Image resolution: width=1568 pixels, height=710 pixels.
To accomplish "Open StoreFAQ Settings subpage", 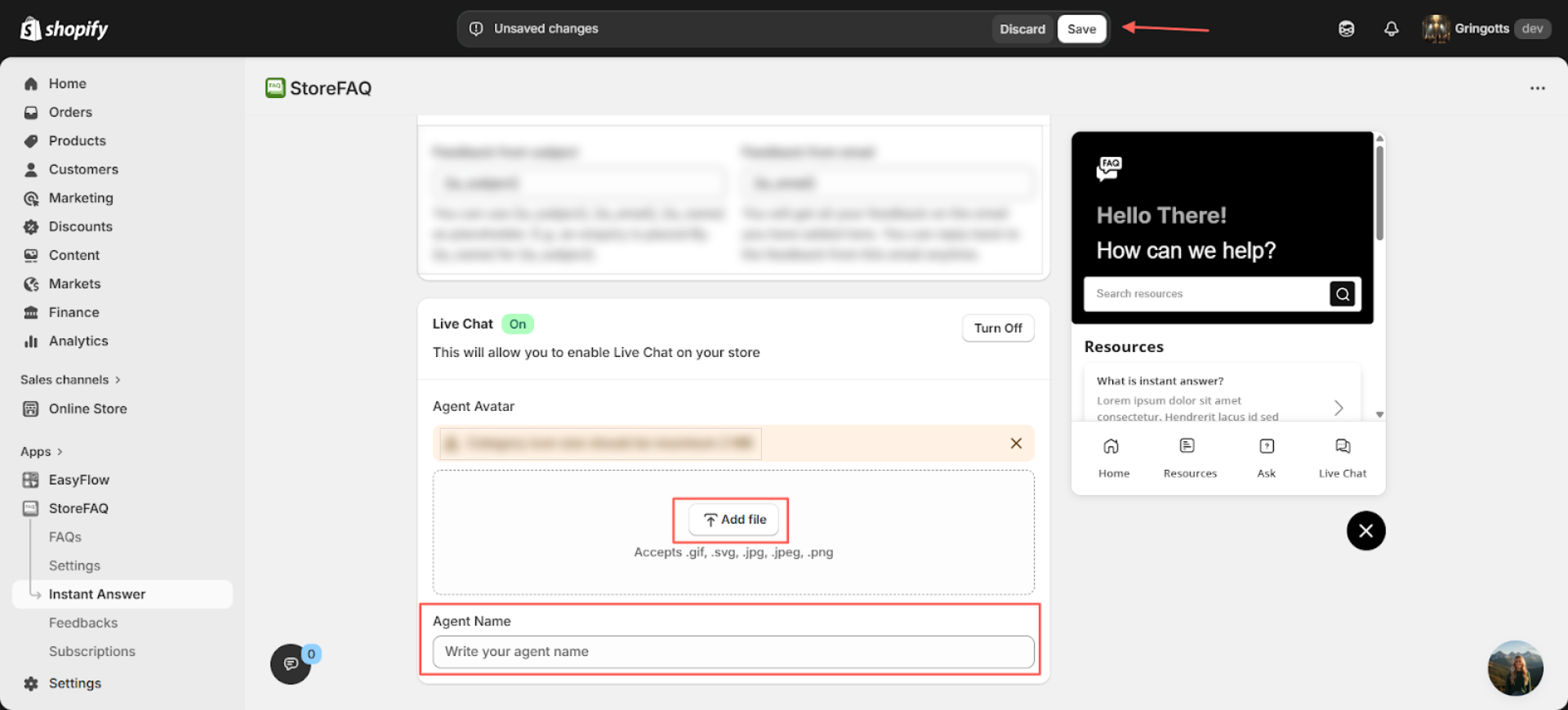I will click(74, 565).
